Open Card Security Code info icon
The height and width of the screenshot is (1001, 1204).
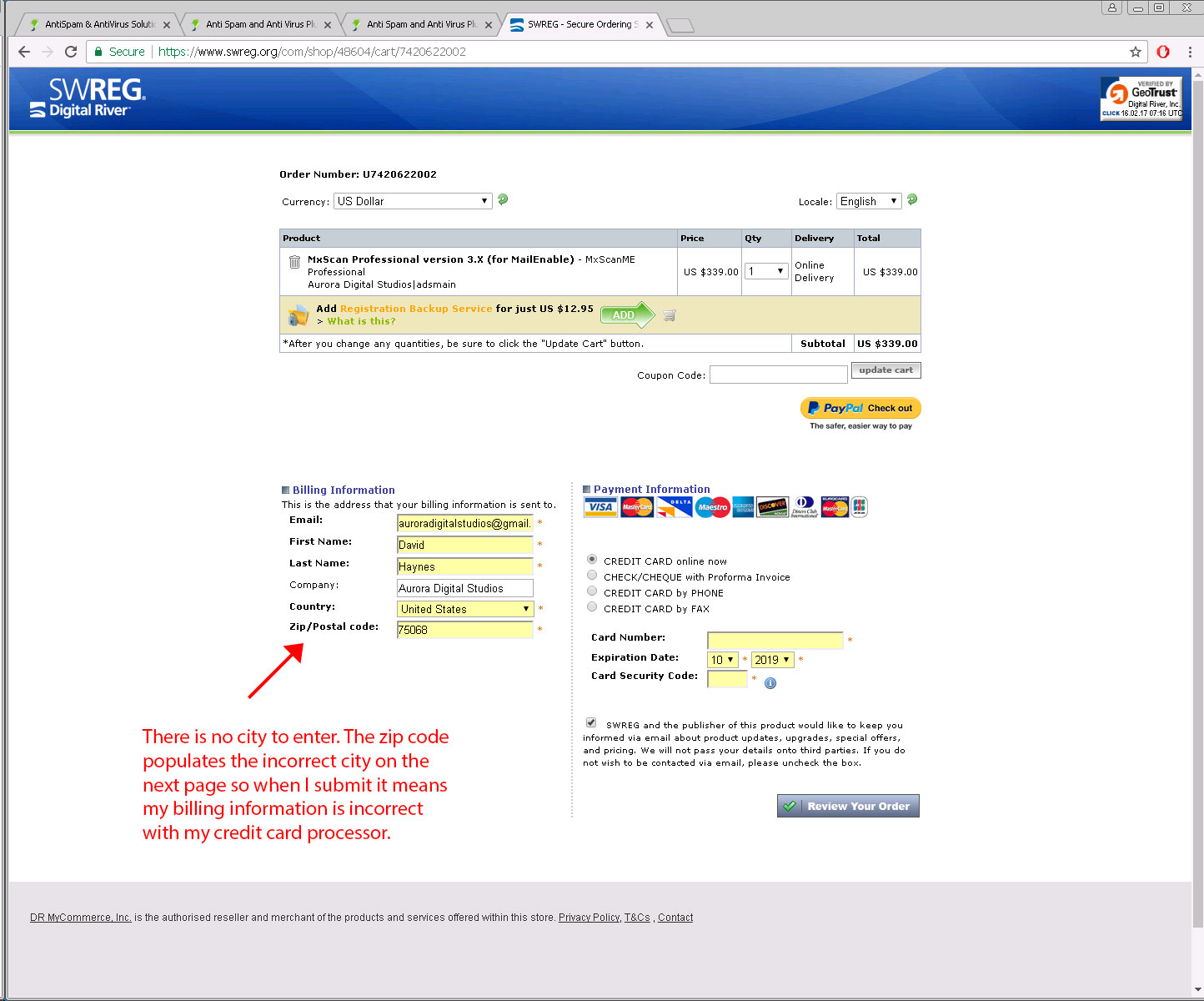770,683
